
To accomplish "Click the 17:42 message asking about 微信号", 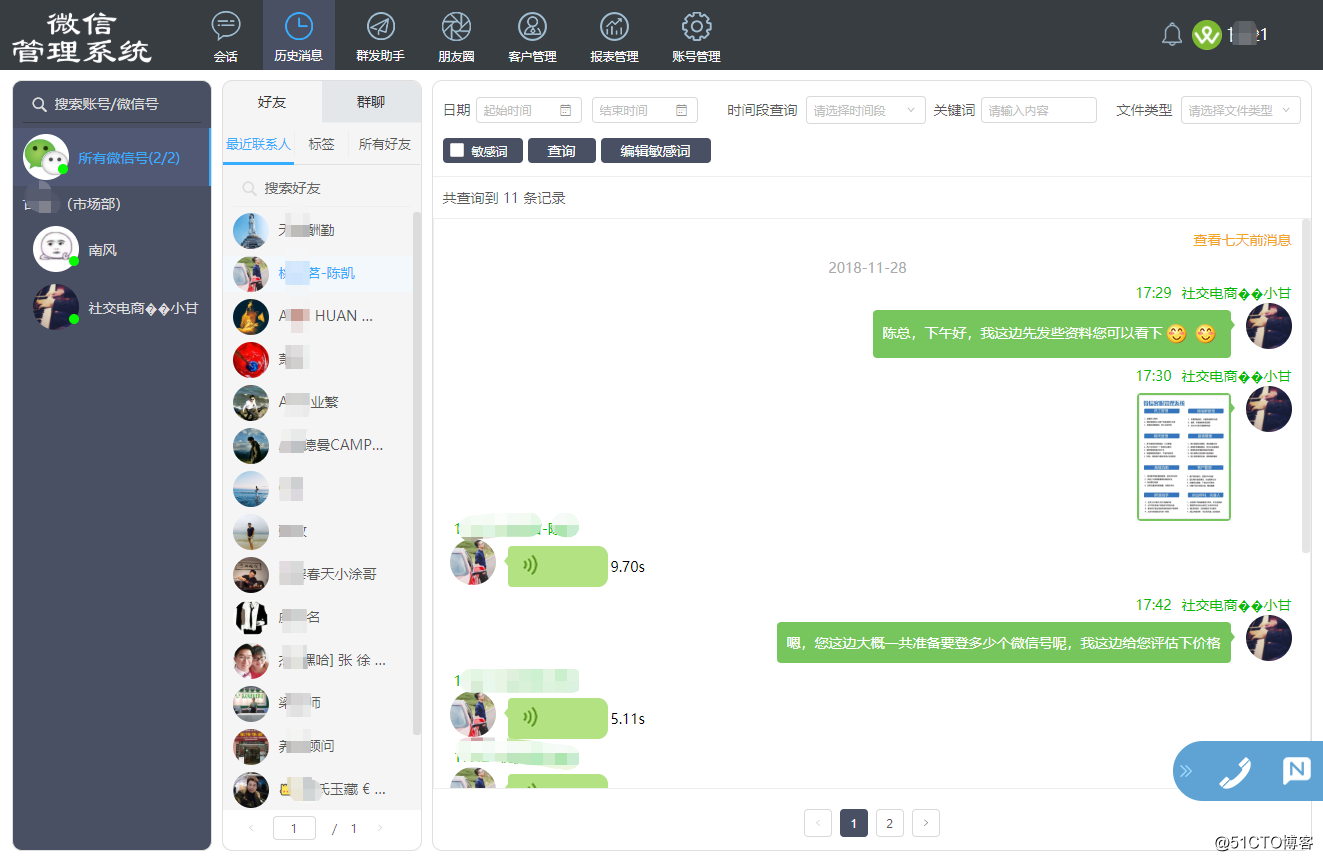I will [1004, 643].
